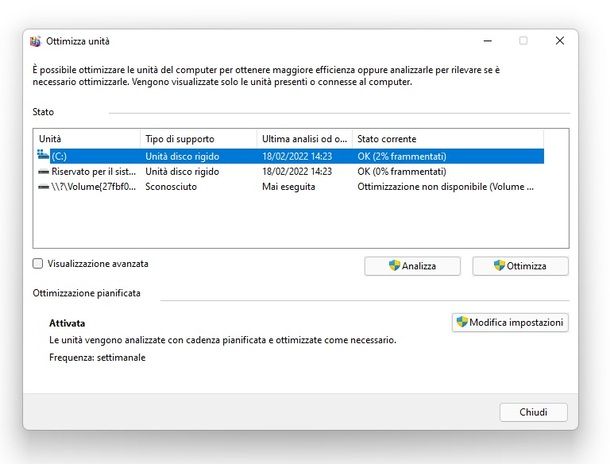The height and width of the screenshot is (464, 610).
Task: Click the \\?\Volume drive icon
Action: click(44, 187)
